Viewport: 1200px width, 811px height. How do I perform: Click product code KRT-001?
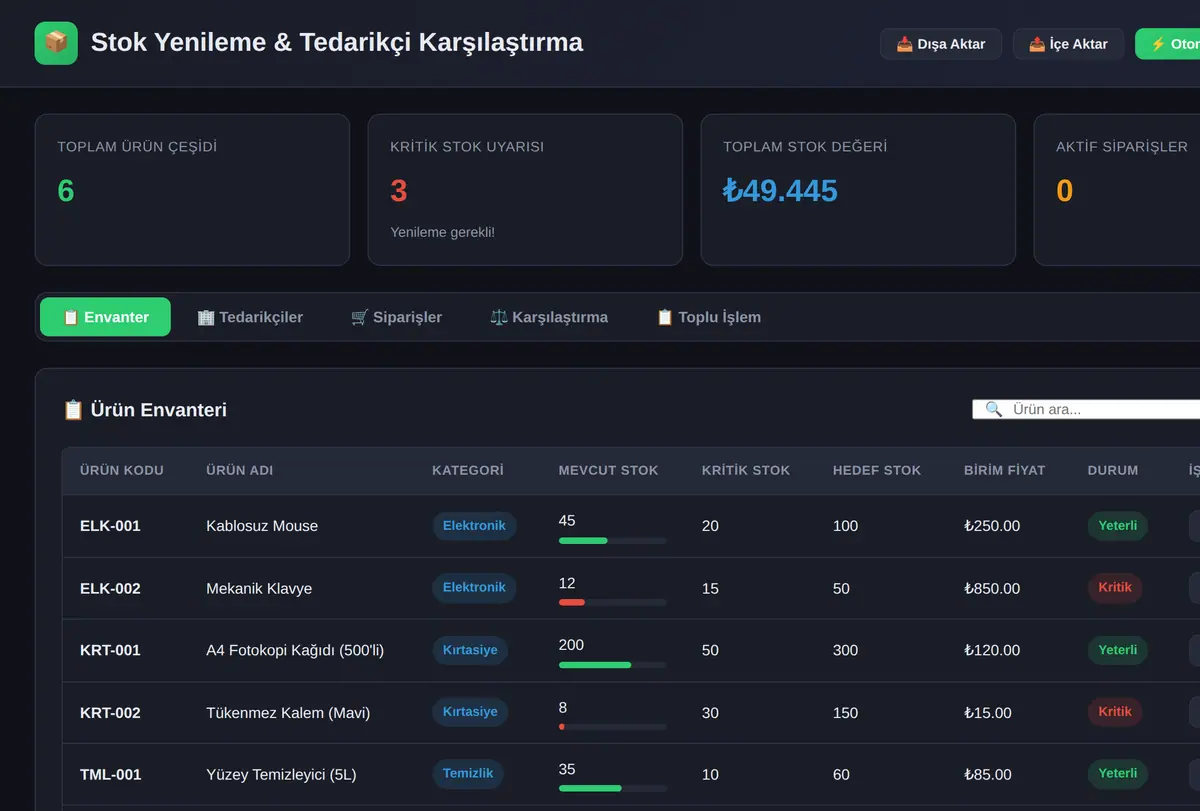(110, 650)
